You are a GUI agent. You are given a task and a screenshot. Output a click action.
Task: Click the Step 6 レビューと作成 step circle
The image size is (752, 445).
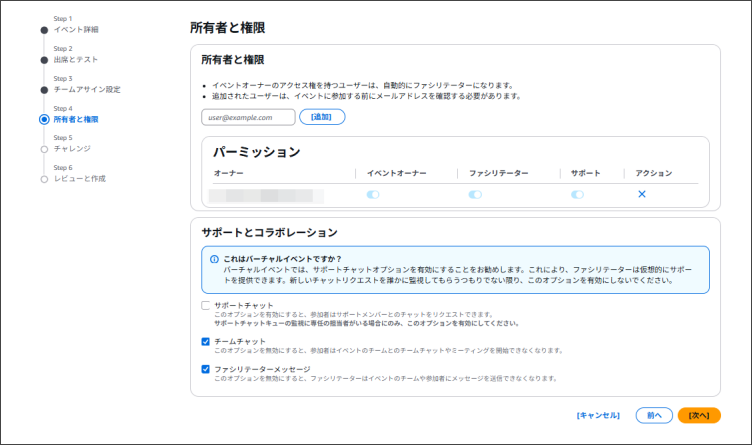point(44,179)
